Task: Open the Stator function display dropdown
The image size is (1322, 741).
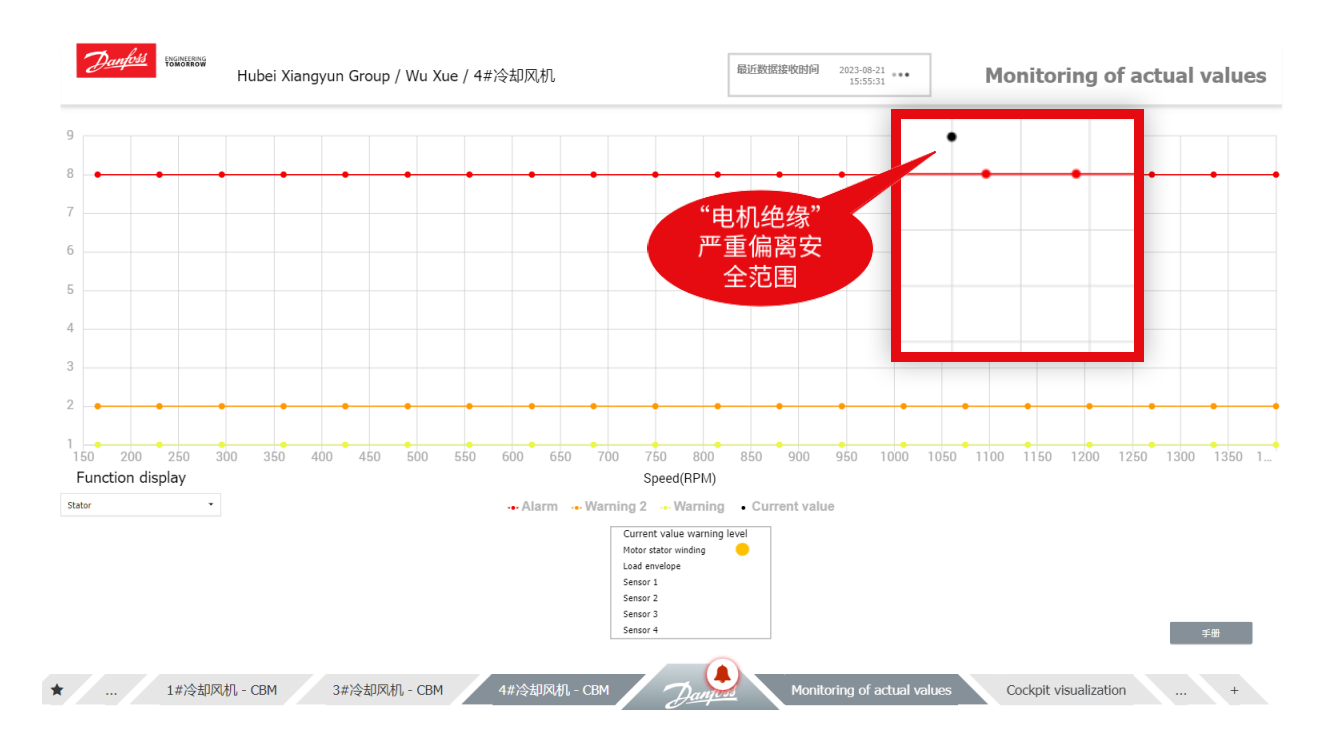Action: (140, 505)
